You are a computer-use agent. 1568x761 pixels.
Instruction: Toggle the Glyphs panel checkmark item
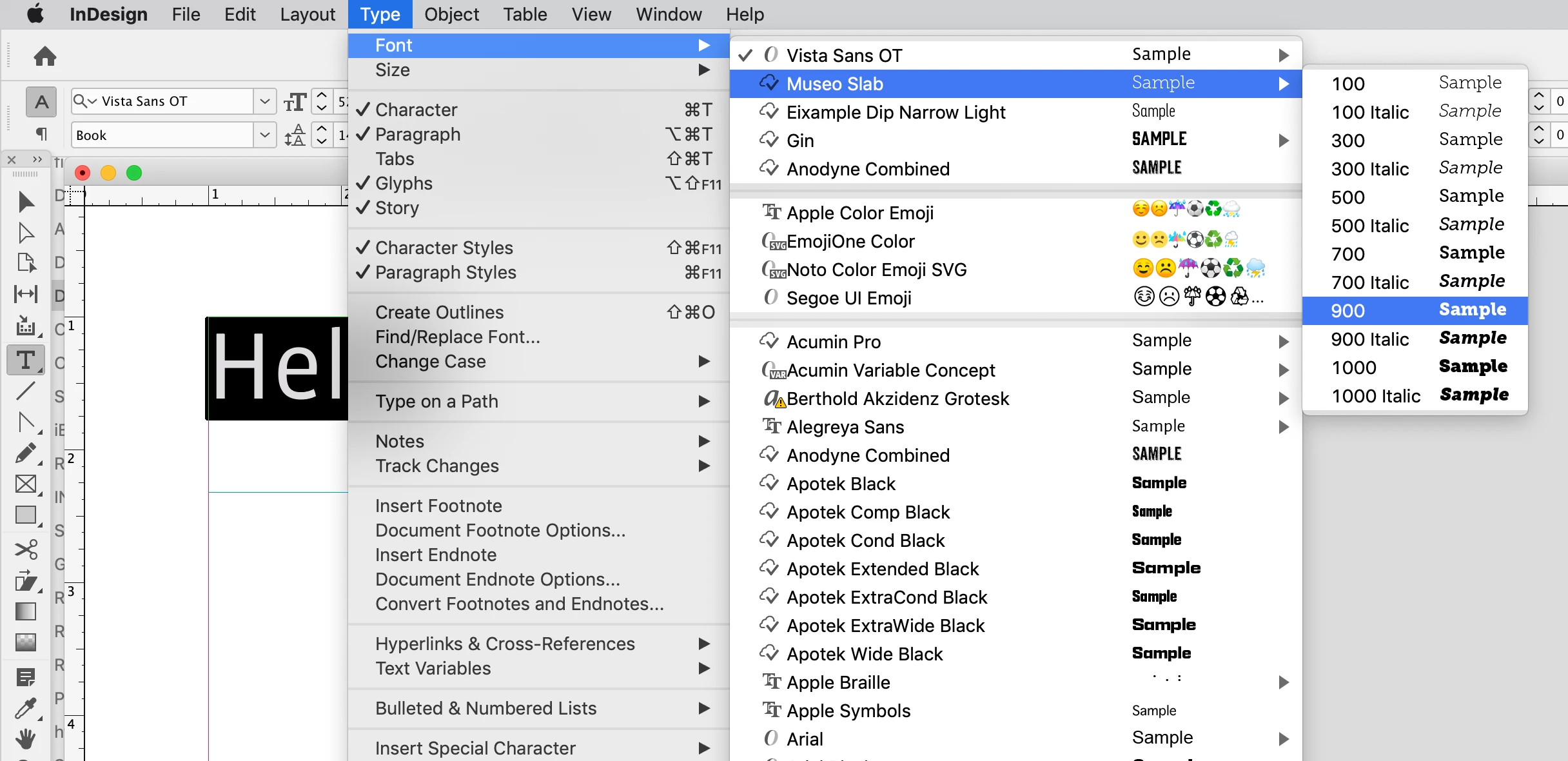tap(404, 184)
